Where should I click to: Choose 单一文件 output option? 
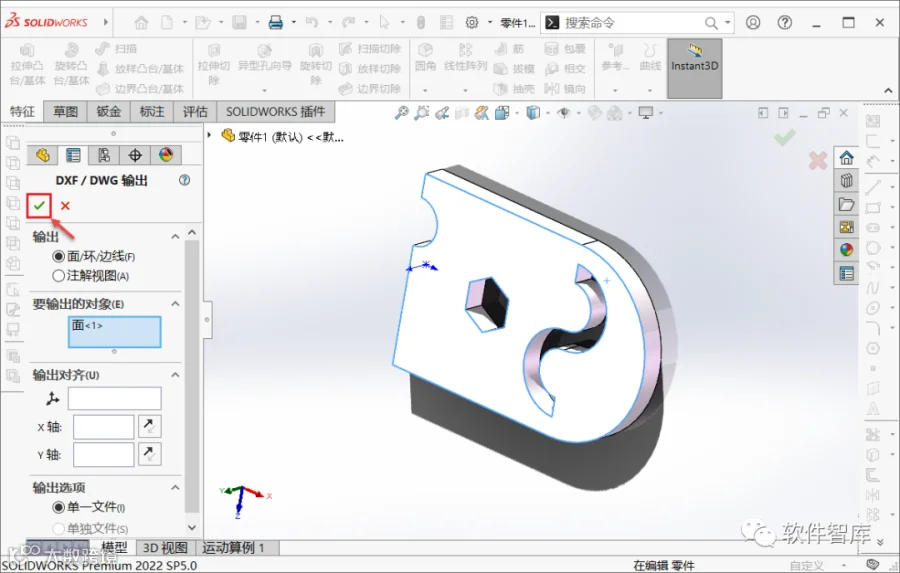[x=58, y=507]
